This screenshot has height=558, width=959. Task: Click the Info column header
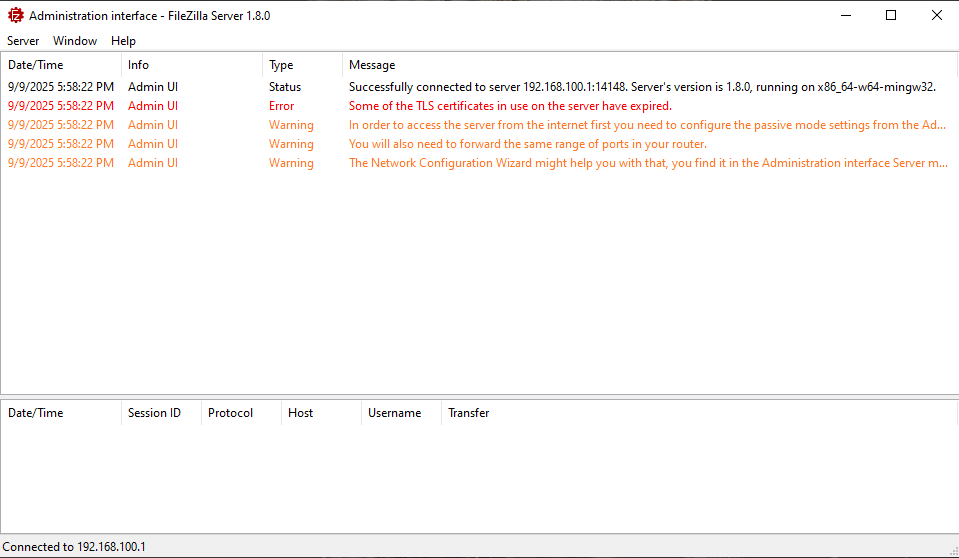pos(192,65)
